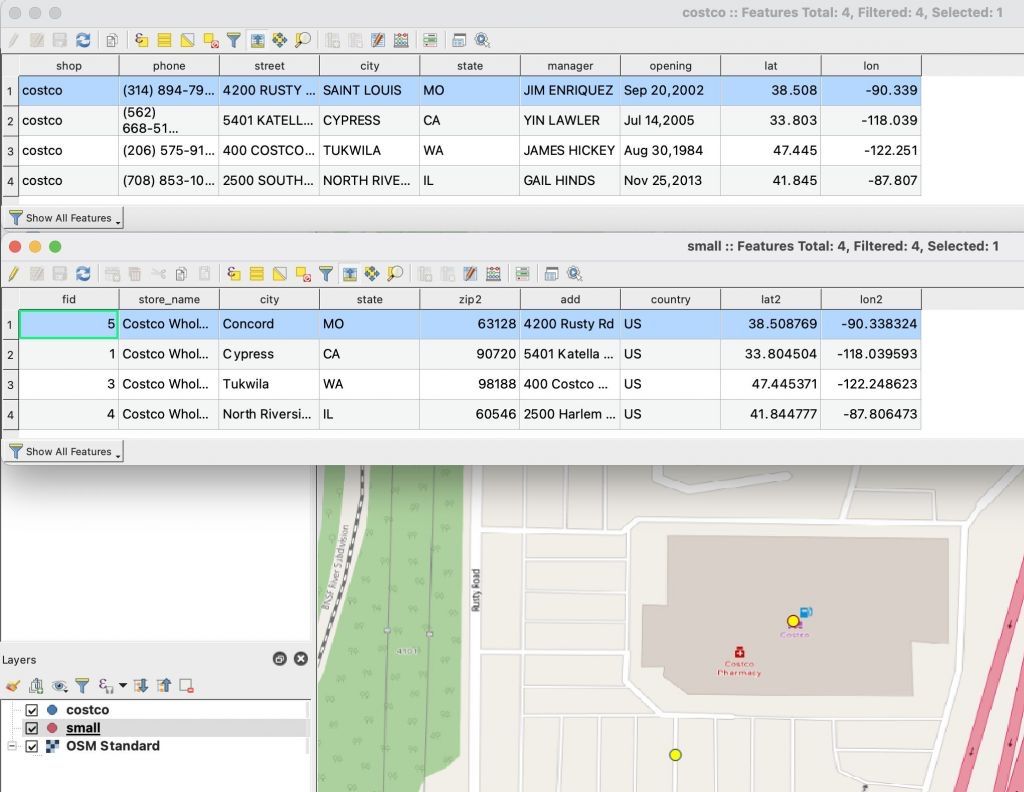Select row 4 header in small table
The image size is (1024, 792).
pyautogui.click(x=10, y=415)
